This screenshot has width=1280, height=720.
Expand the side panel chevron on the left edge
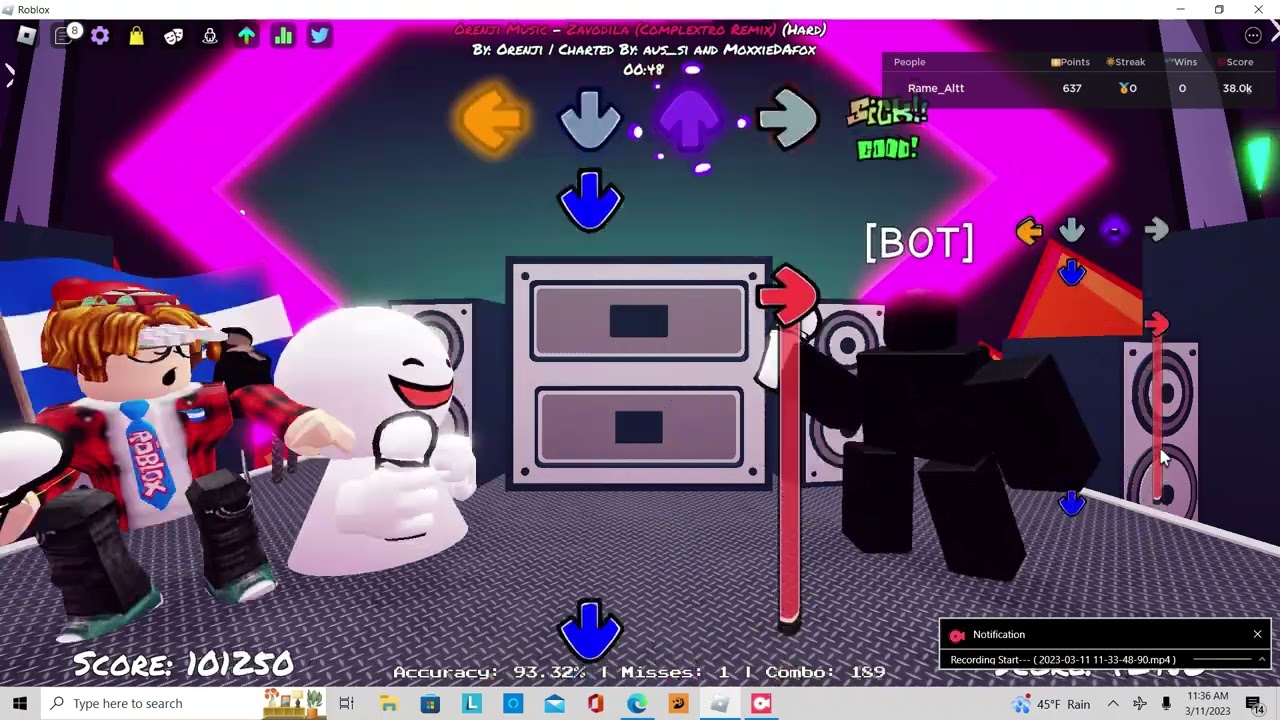click(x=9, y=75)
